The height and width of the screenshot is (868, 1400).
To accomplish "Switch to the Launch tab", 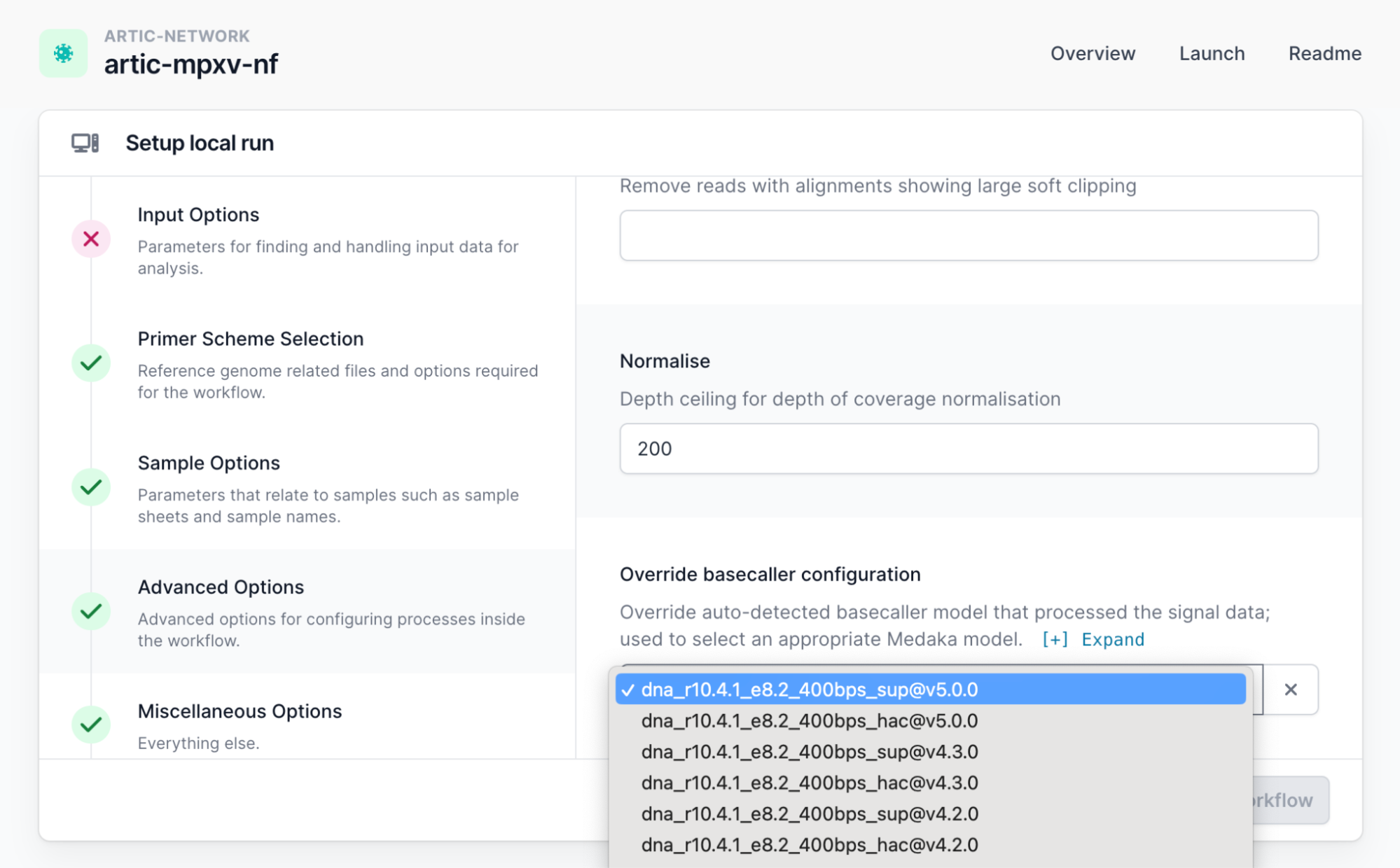I will pos(1212,54).
